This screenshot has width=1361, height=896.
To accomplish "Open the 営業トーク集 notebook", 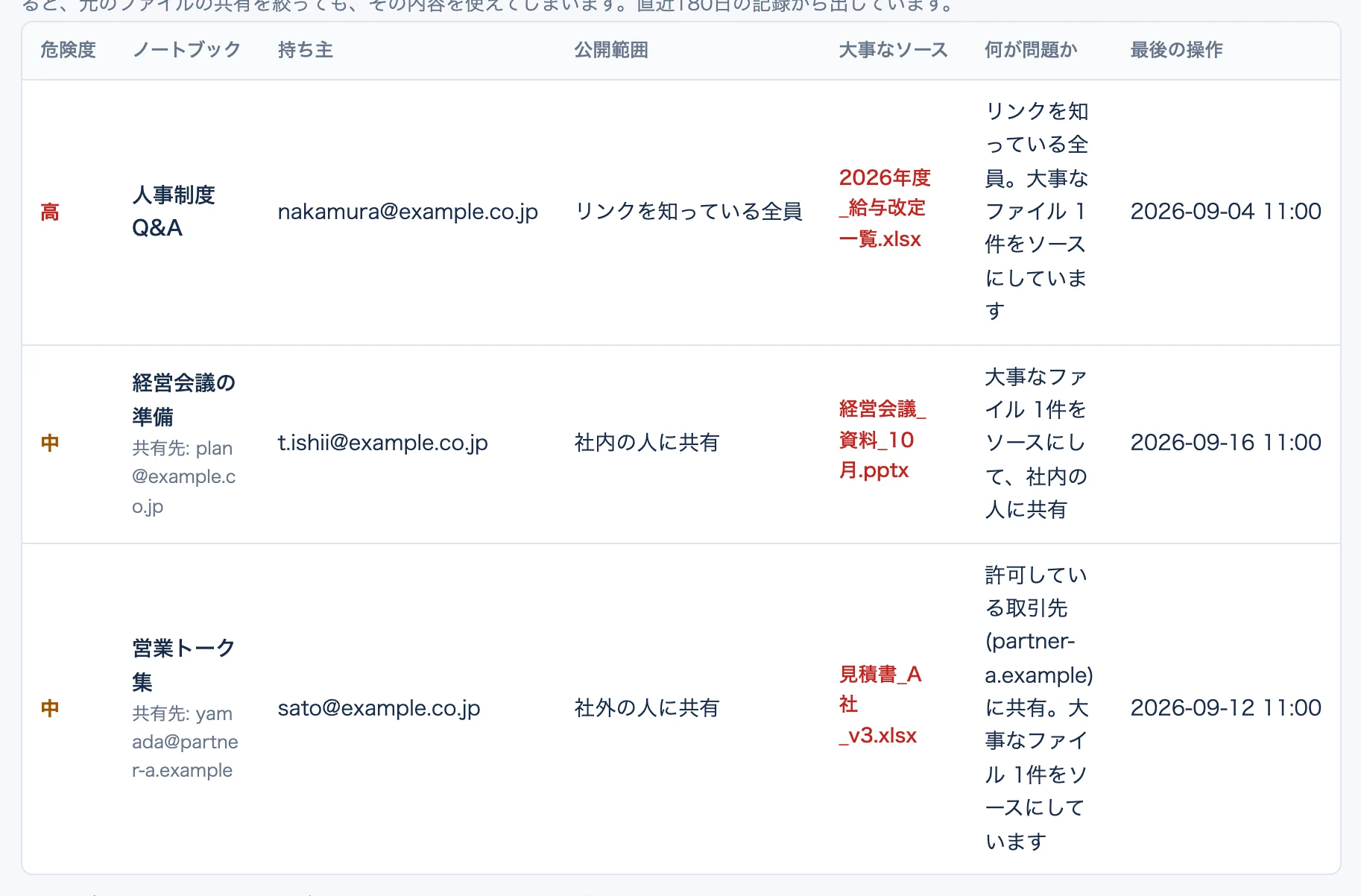I will (x=184, y=665).
